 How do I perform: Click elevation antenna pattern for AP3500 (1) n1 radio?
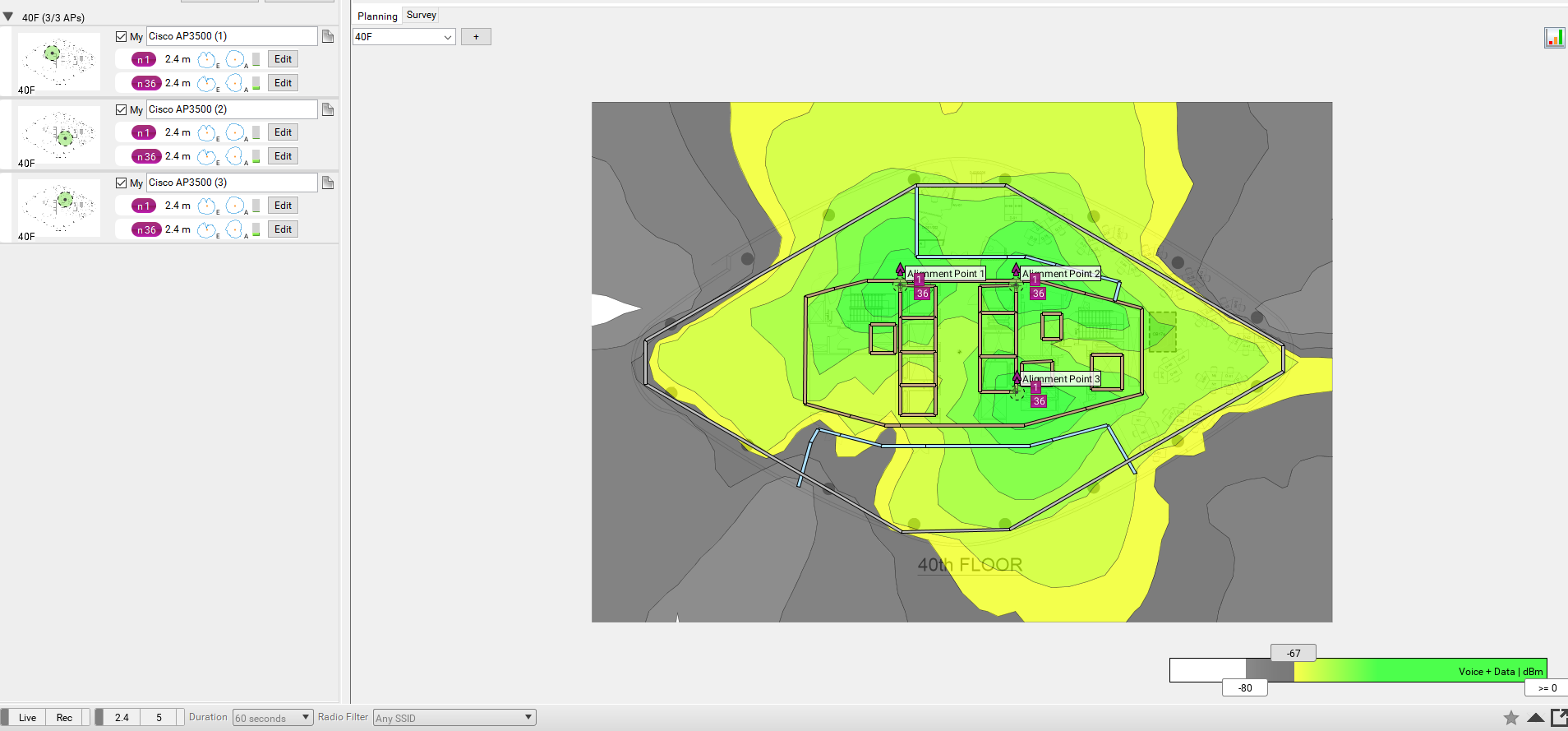207,59
